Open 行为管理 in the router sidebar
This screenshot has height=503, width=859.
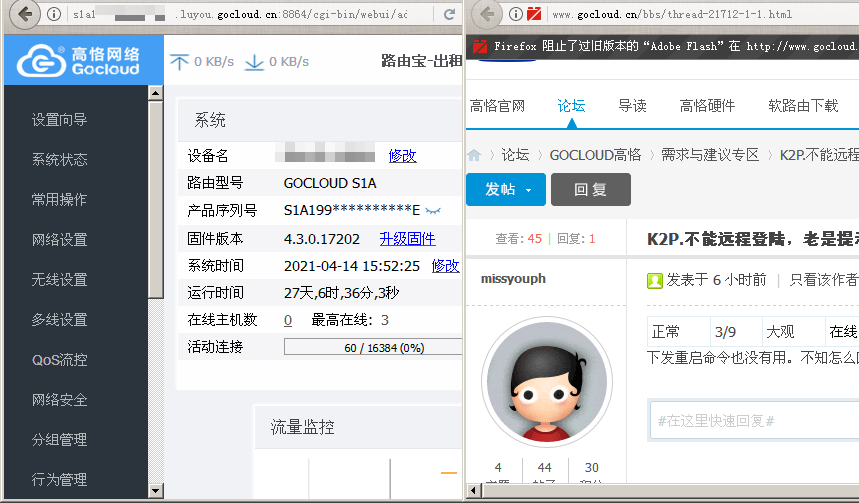pos(59,479)
